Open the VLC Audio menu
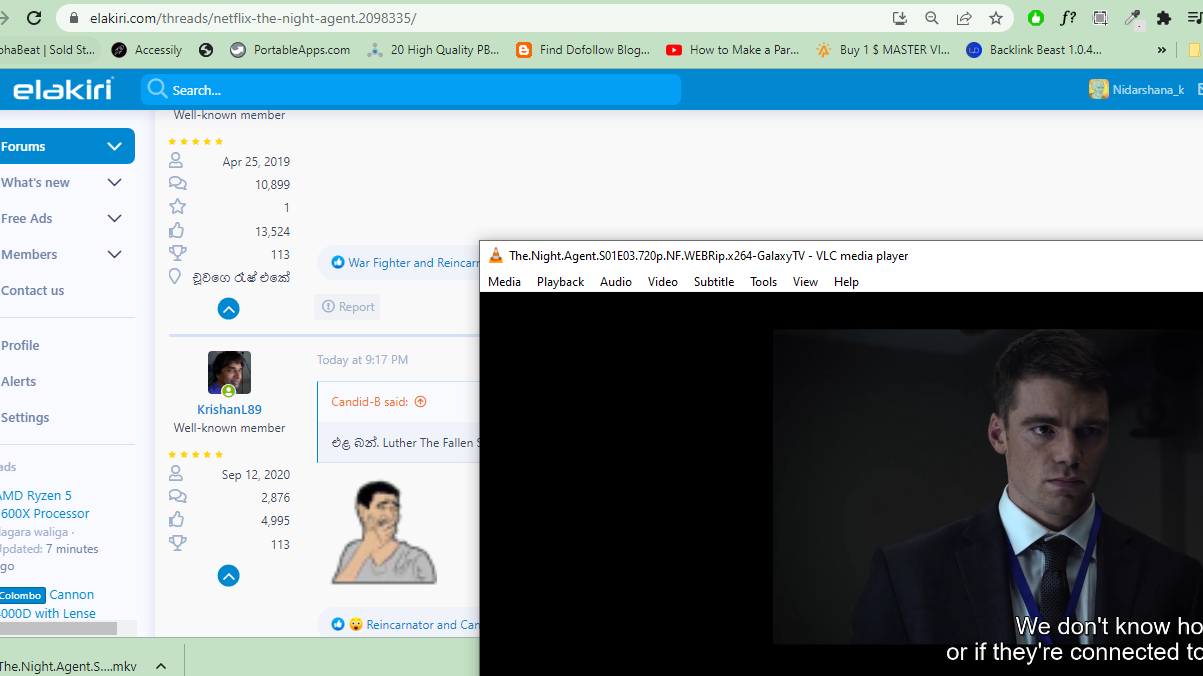The width and height of the screenshot is (1203, 676). click(616, 282)
